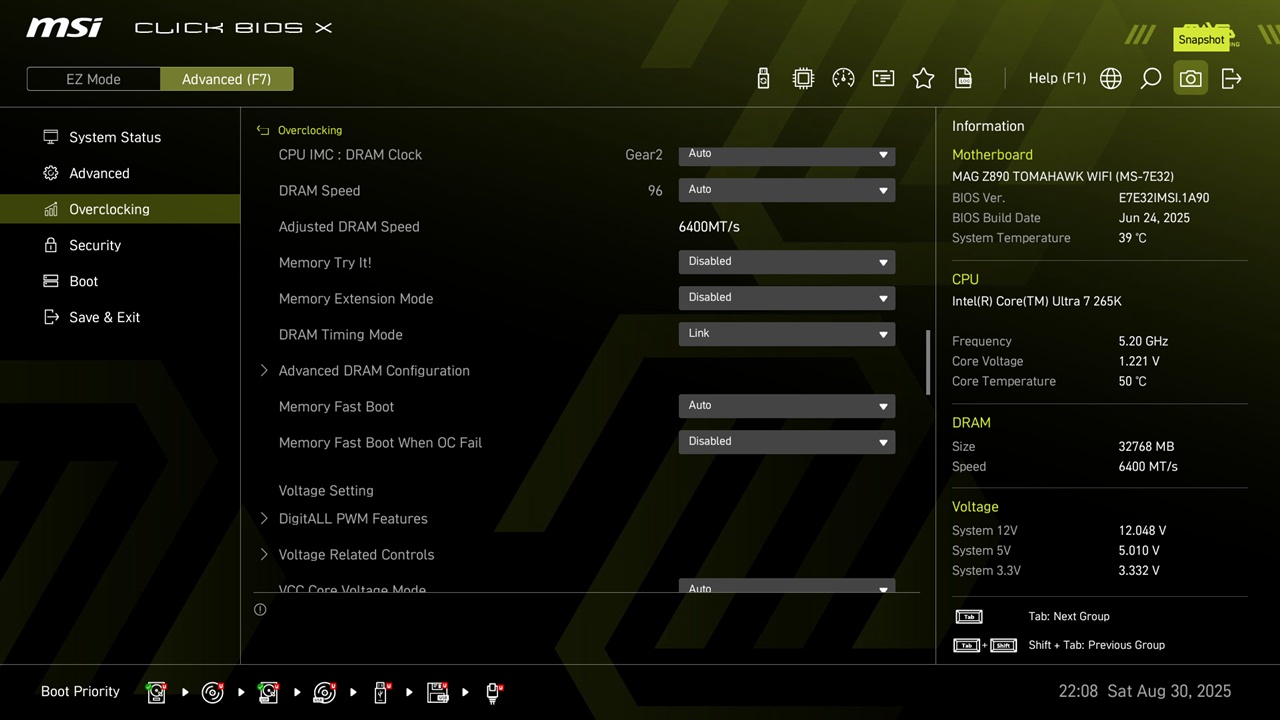Click the 'Tab: Next Group' hint text
Viewport: 1280px width, 720px height.
[x=1069, y=616]
